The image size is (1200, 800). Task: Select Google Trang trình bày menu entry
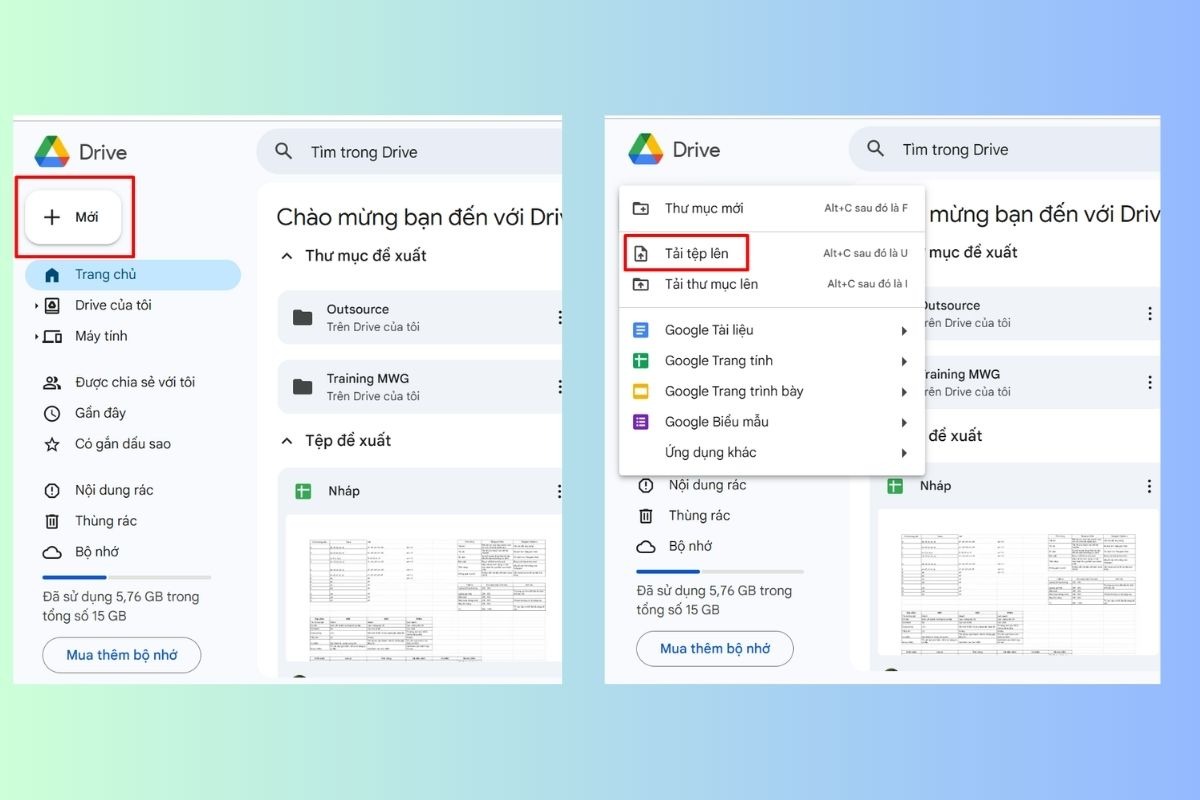click(x=772, y=392)
